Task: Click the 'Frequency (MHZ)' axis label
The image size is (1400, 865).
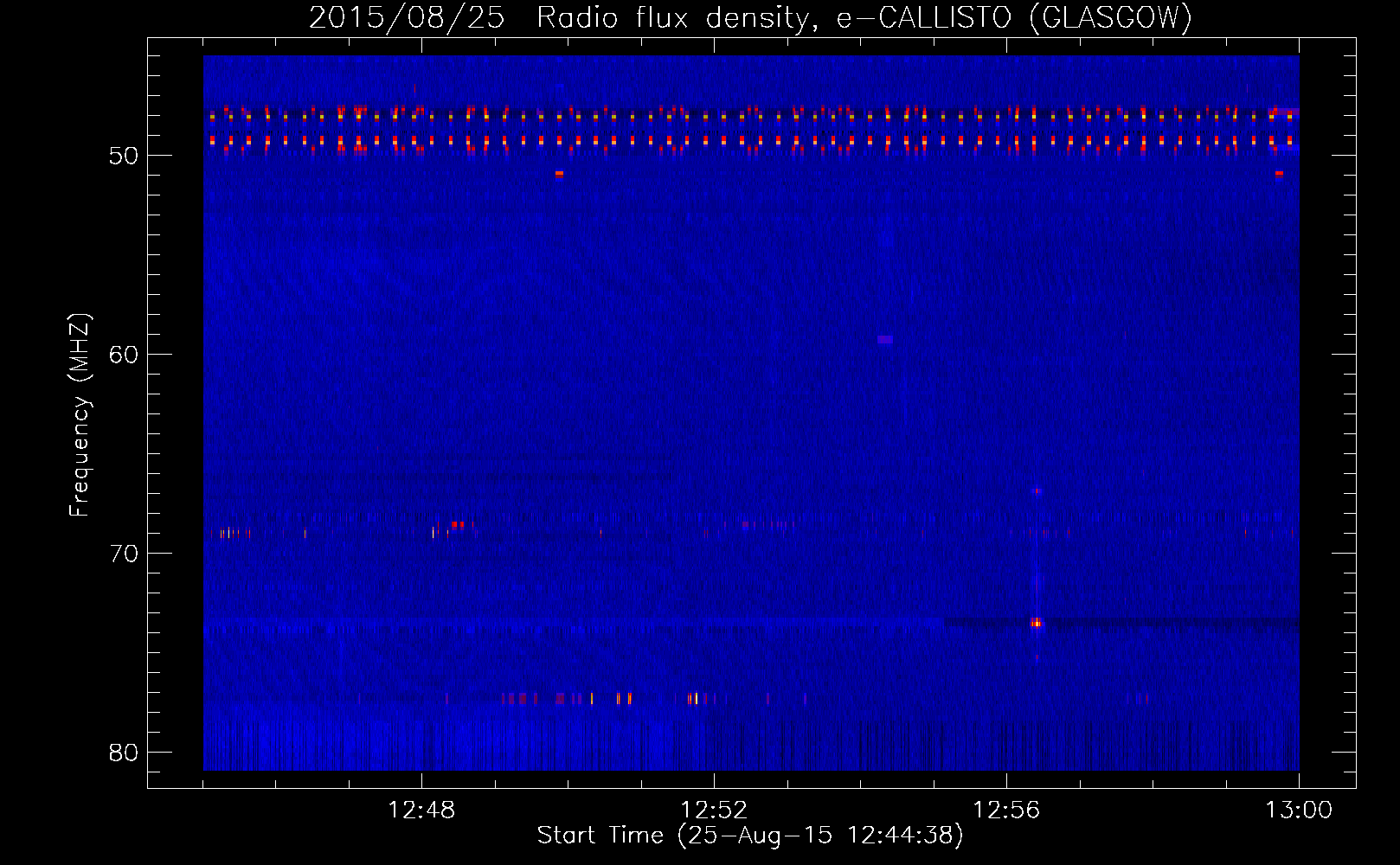Action: click(80, 414)
